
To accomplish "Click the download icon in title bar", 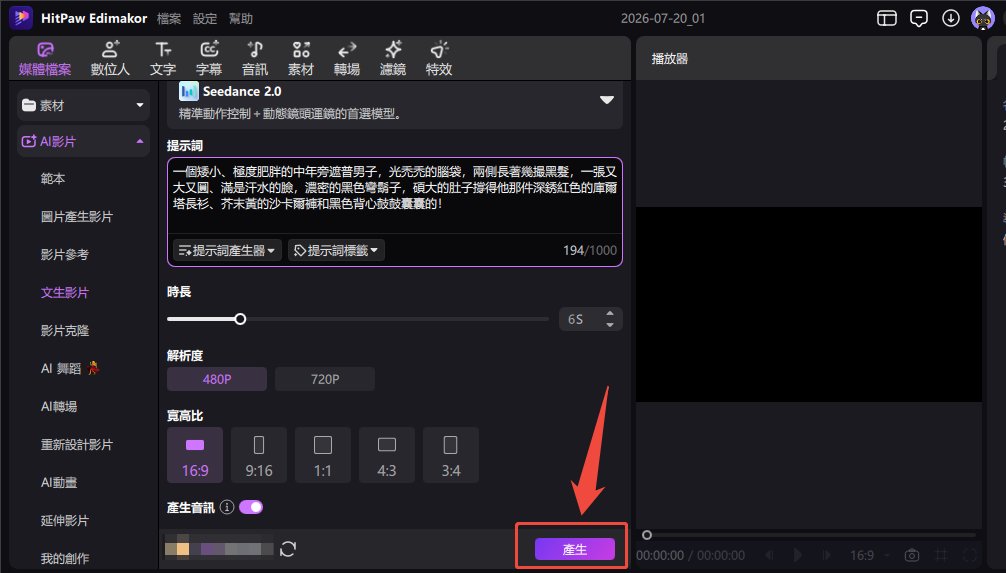I will [x=950, y=18].
